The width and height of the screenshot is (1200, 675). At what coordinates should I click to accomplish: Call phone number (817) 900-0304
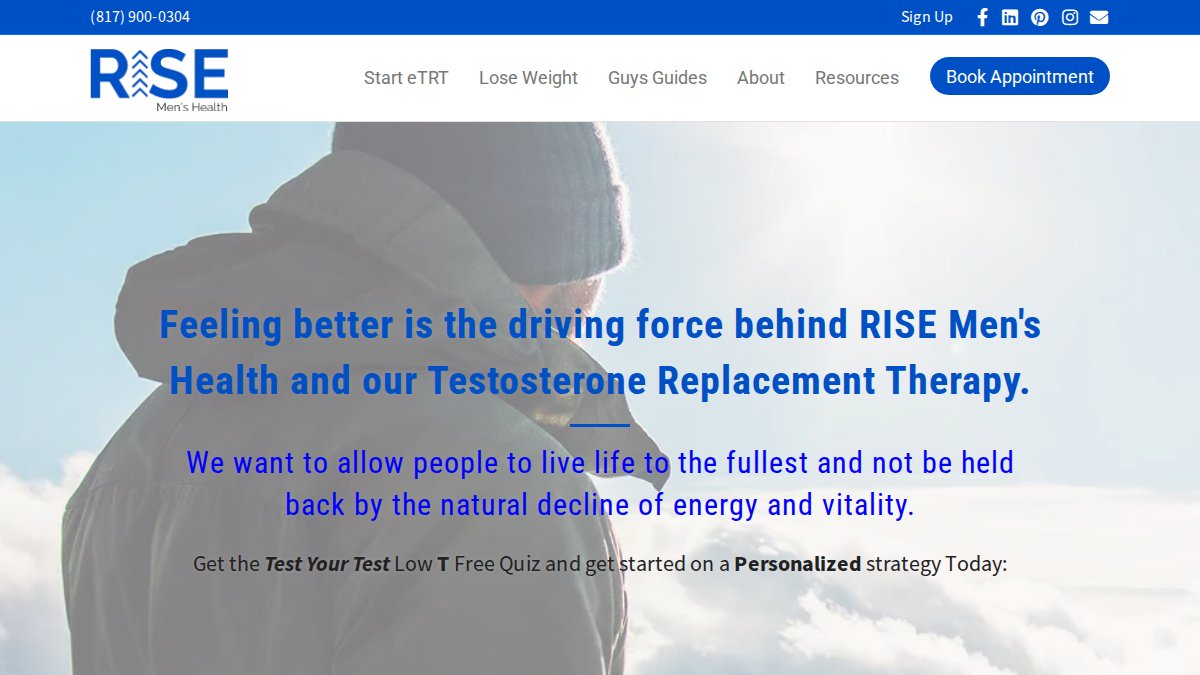point(140,17)
